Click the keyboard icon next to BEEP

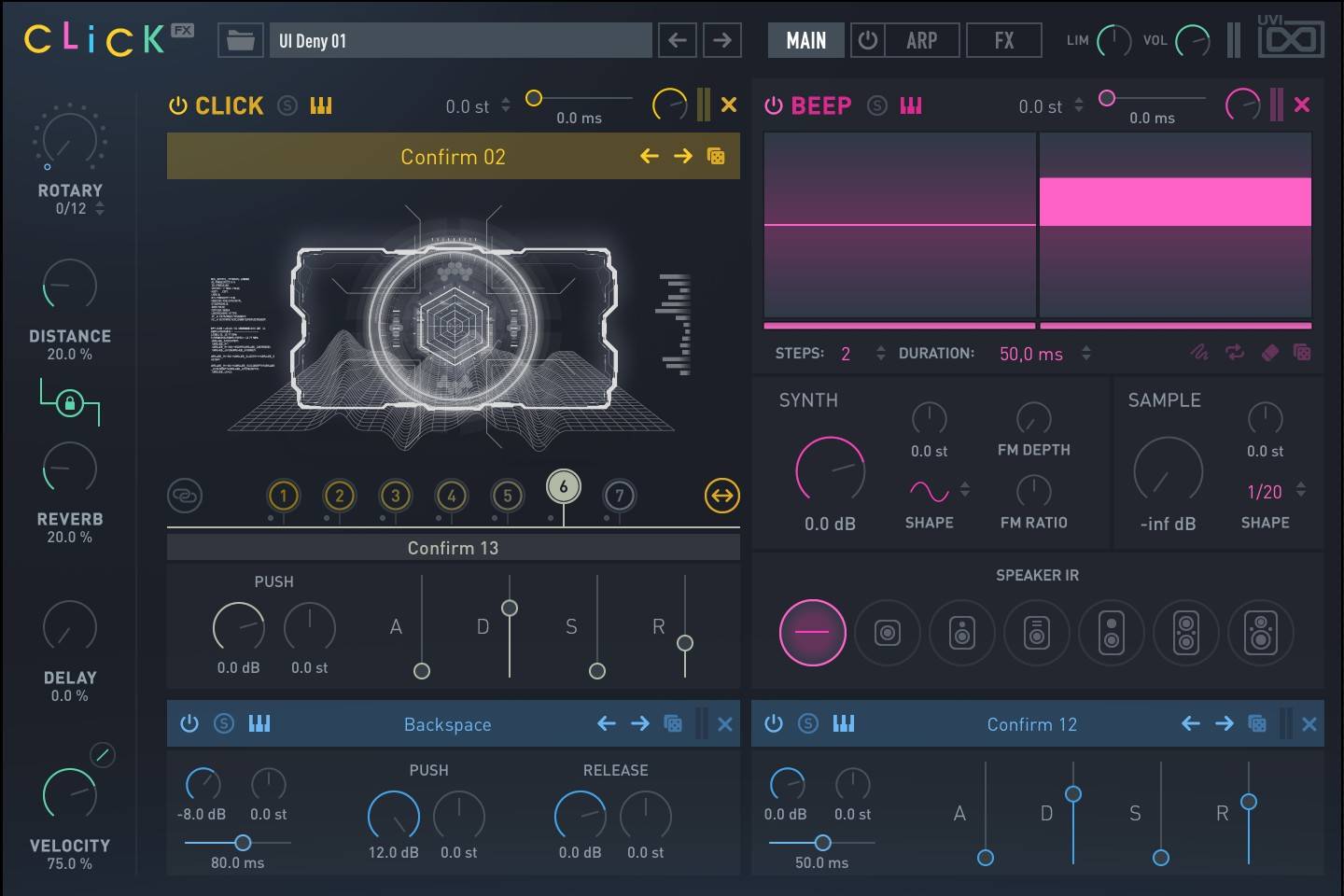click(911, 106)
